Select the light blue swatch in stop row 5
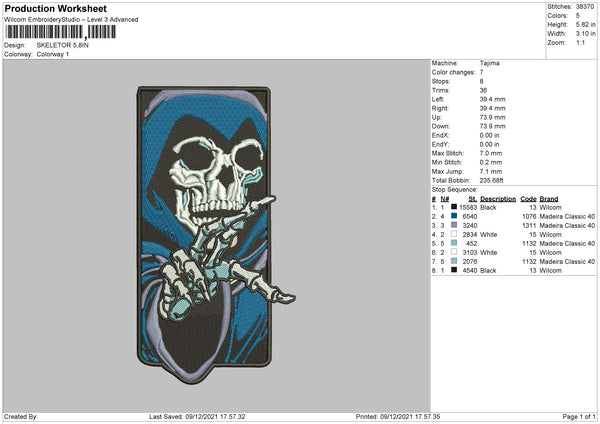Viewport: 600px width, 424px height. coord(454,243)
